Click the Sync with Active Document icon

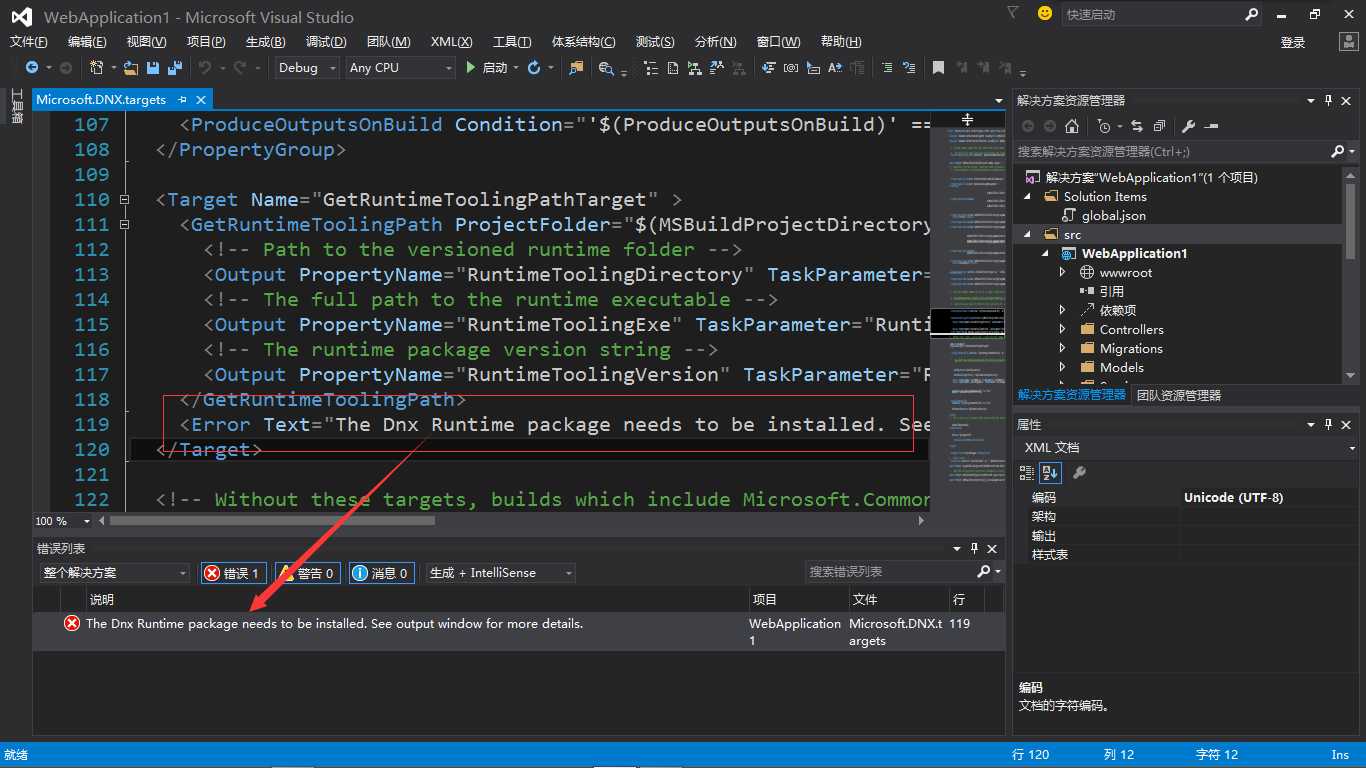(x=1136, y=126)
